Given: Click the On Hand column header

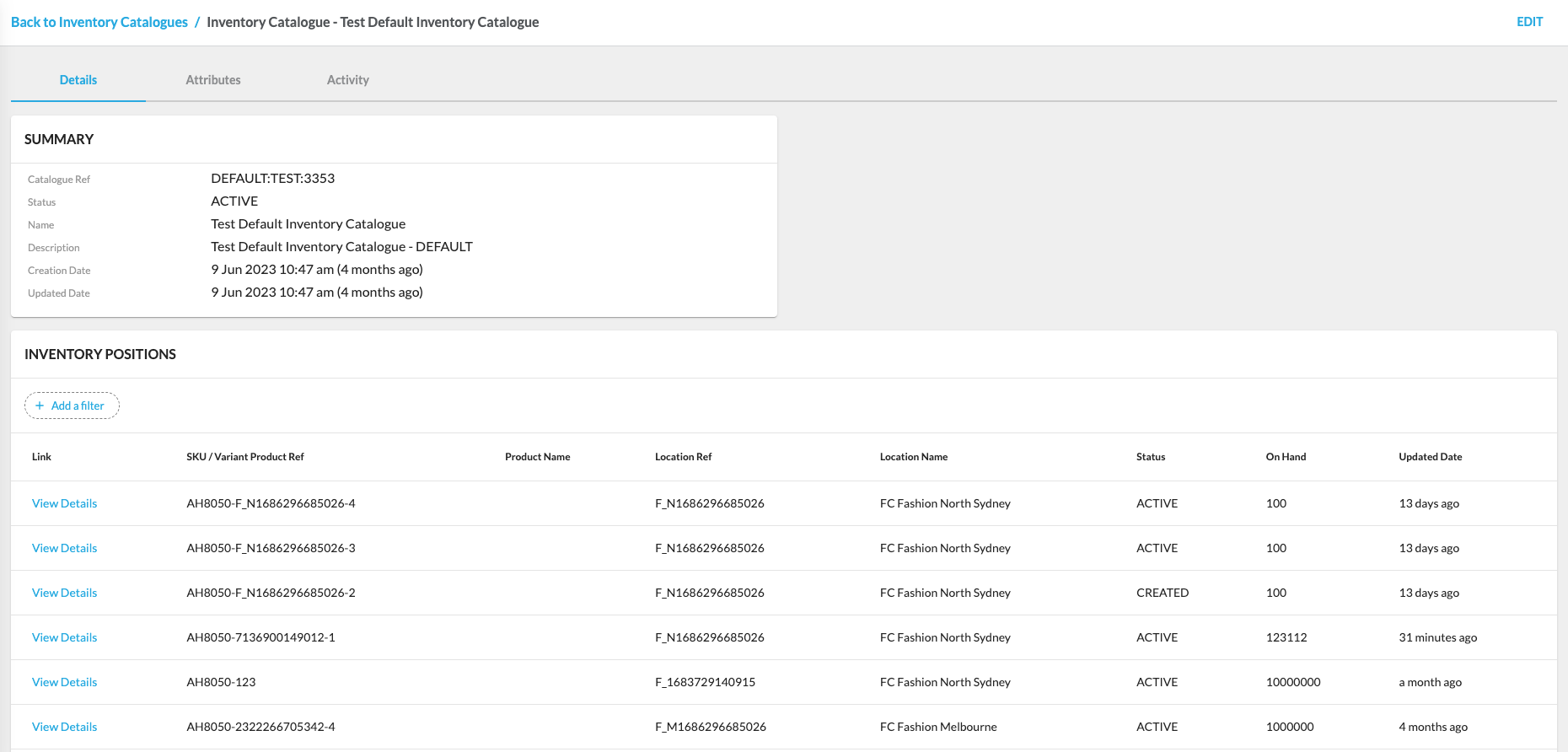Looking at the screenshot, I should coord(1286,457).
